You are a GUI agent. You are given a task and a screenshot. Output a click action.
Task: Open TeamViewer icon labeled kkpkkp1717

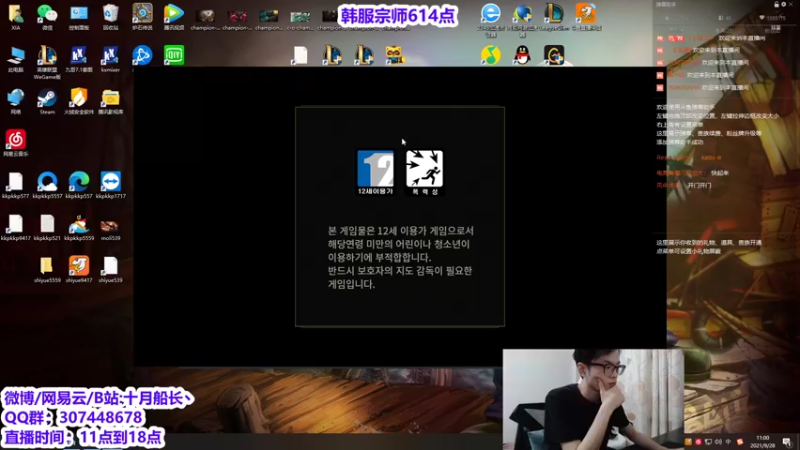pos(110,185)
